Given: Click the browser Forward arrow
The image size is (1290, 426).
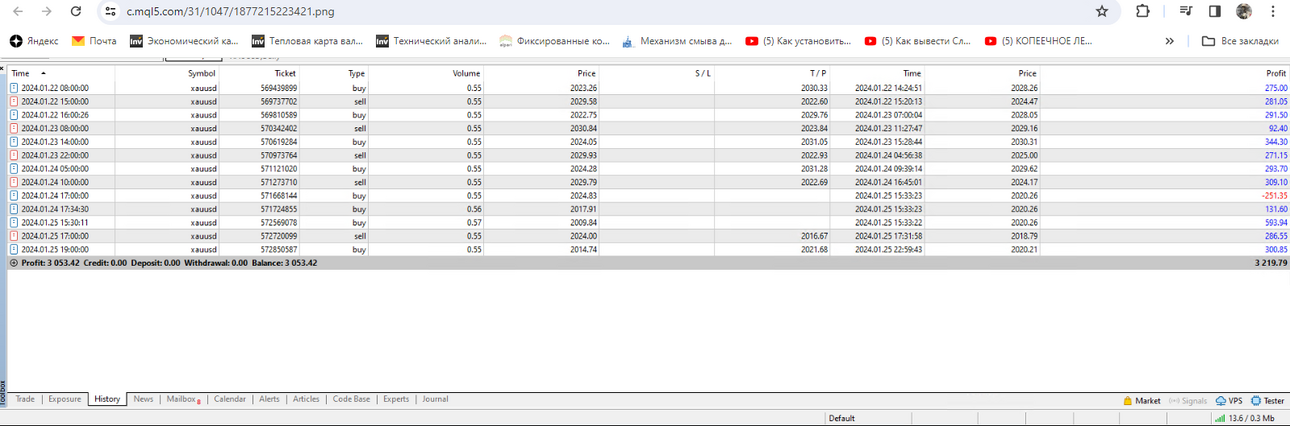Looking at the screenshot, I should tap(46, 11).
